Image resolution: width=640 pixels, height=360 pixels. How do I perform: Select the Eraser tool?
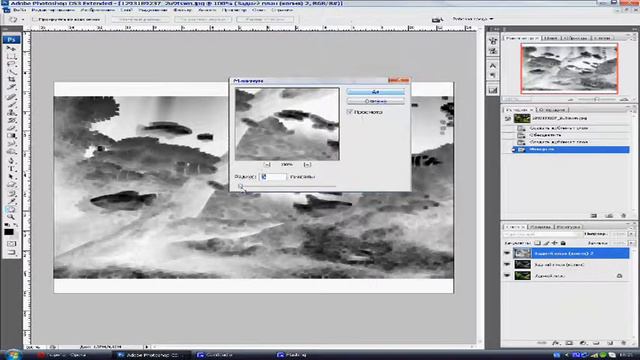tap(11, 128)
